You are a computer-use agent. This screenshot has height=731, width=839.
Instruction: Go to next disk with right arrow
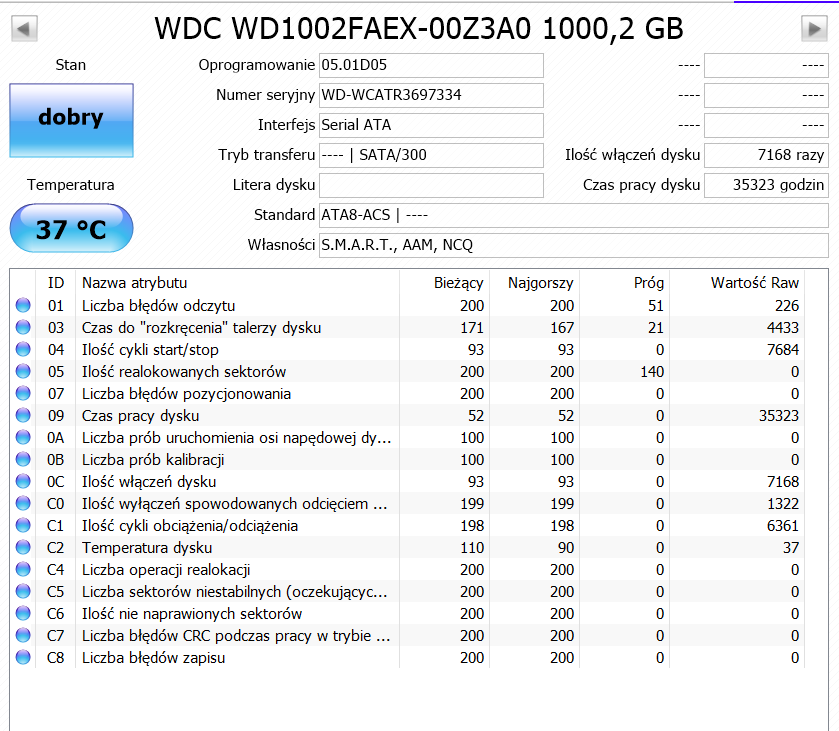pos(814,28)
